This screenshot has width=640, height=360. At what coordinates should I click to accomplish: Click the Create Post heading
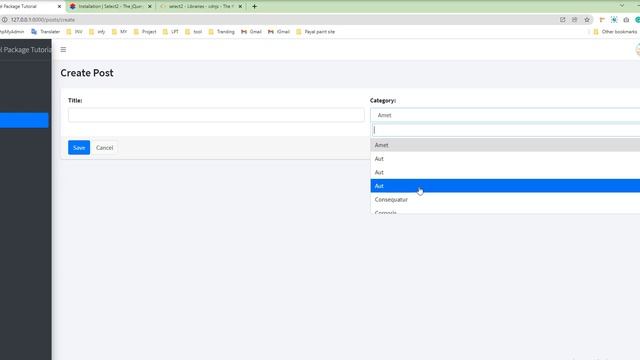click(x=87, y=73)
